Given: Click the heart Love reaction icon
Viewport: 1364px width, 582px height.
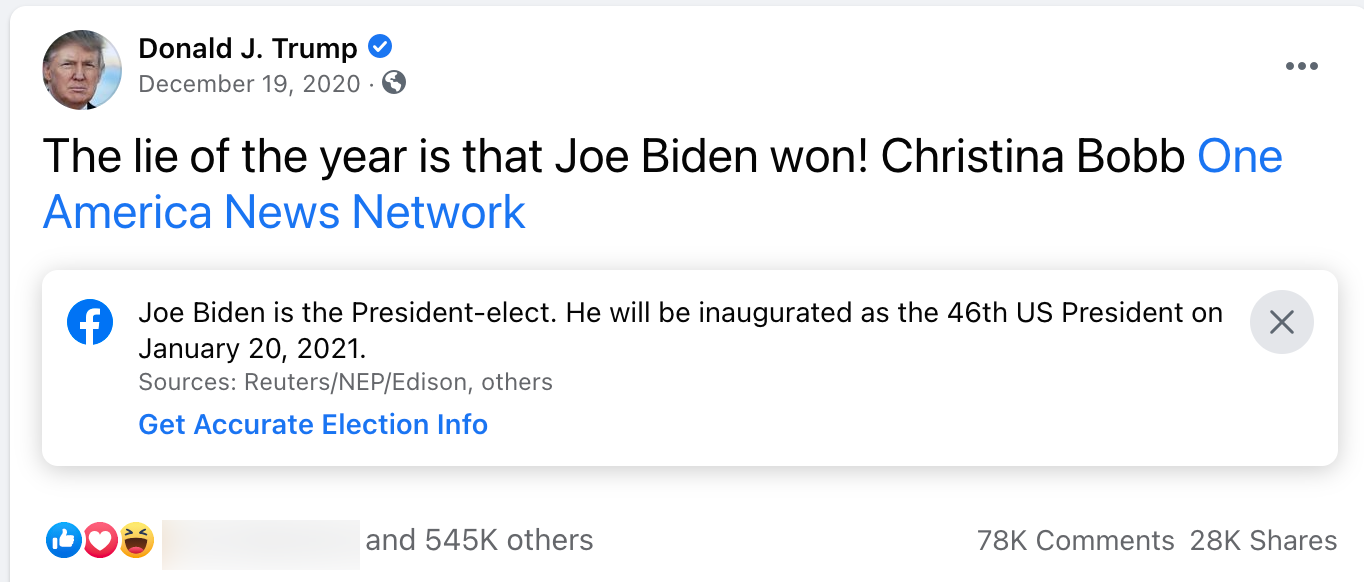Looking at the screenshot, I should tap(99, 540).
